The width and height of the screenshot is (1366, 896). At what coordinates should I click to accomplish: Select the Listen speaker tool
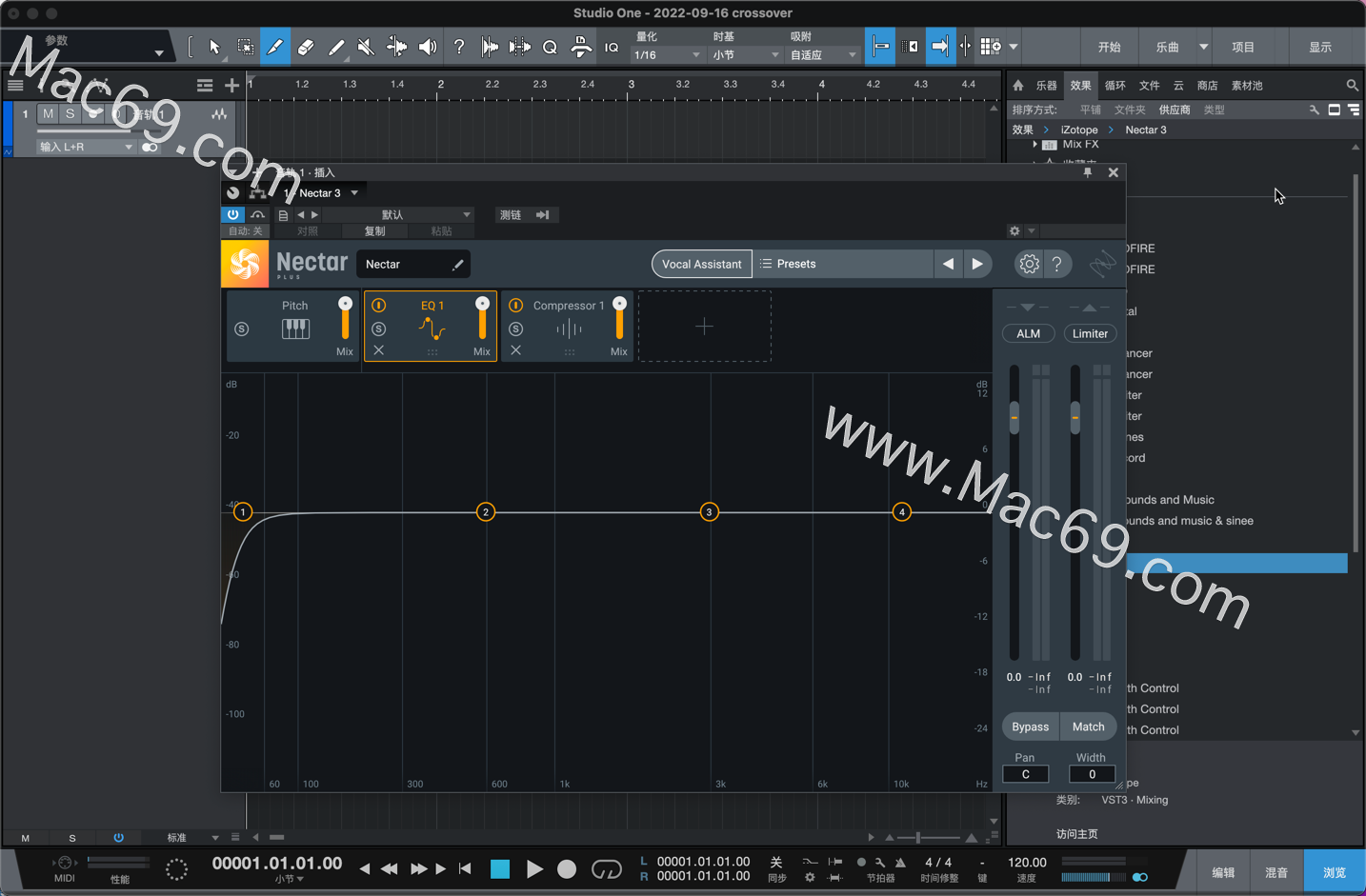[x=428, y=47]
